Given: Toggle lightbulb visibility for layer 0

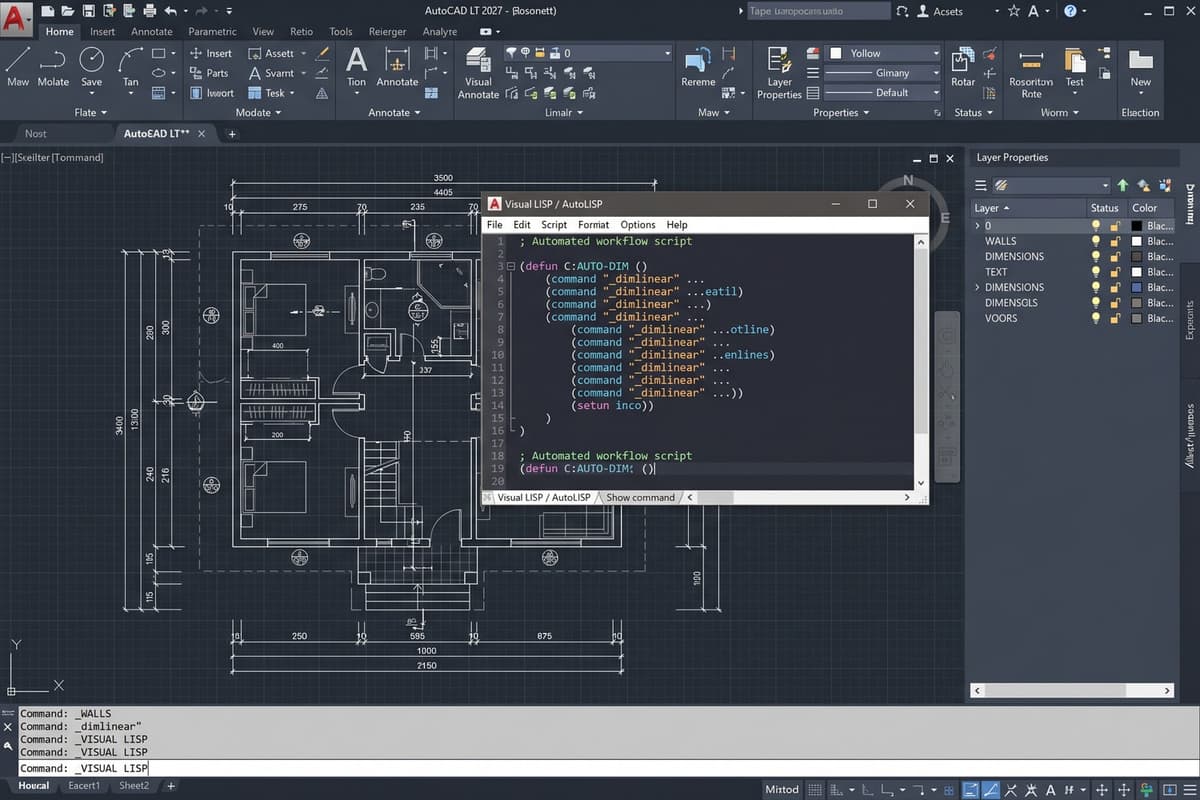Looking at the screenshot, I should tap(1096, 226).
